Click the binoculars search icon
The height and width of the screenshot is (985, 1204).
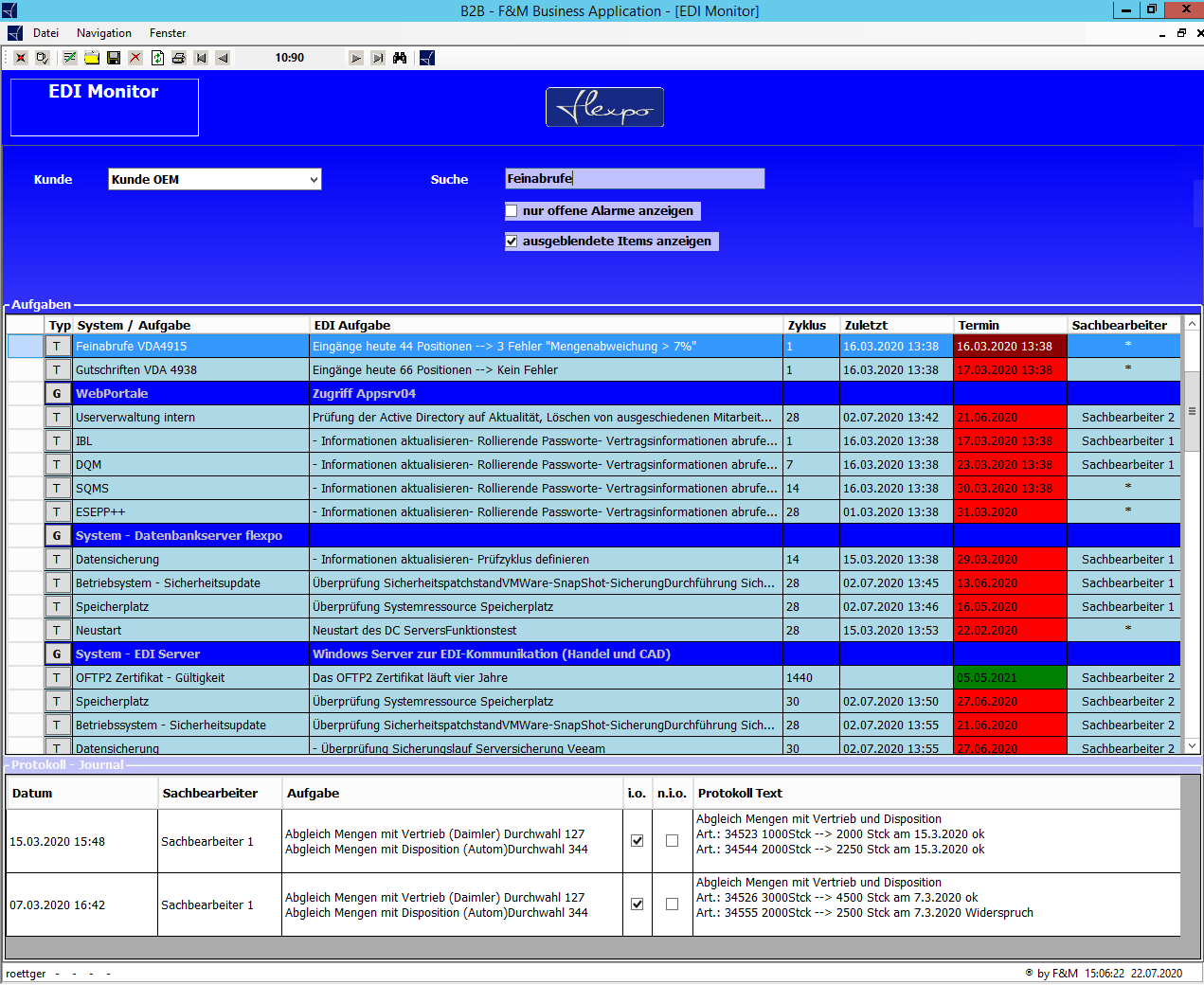pos(400,58)
